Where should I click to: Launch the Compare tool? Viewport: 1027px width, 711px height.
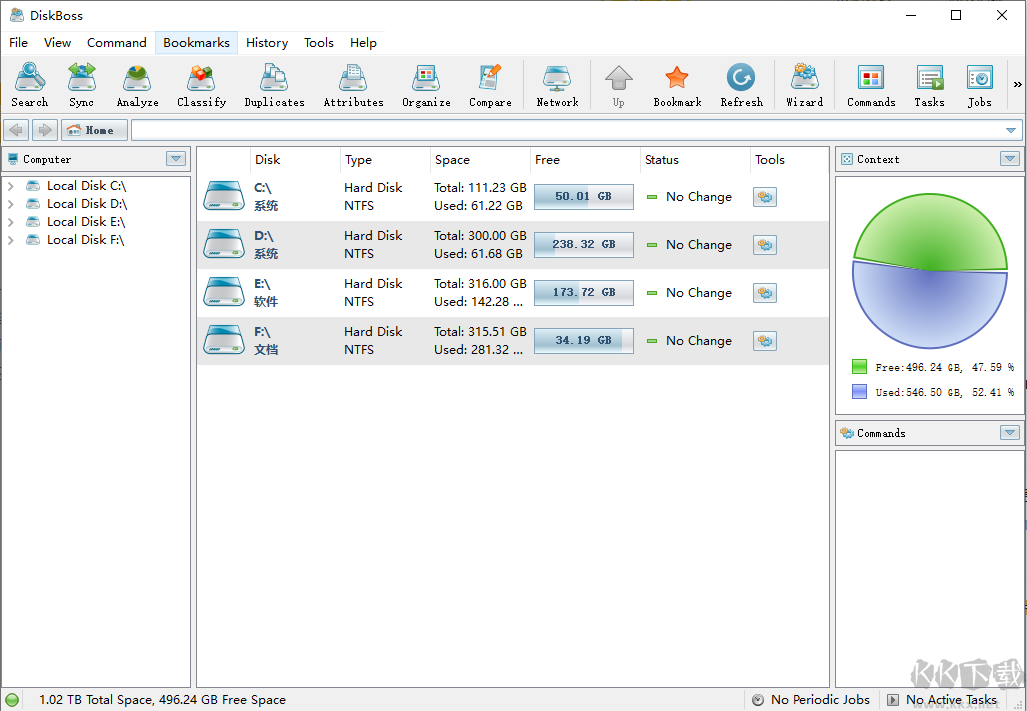click(x=490, y=85)
